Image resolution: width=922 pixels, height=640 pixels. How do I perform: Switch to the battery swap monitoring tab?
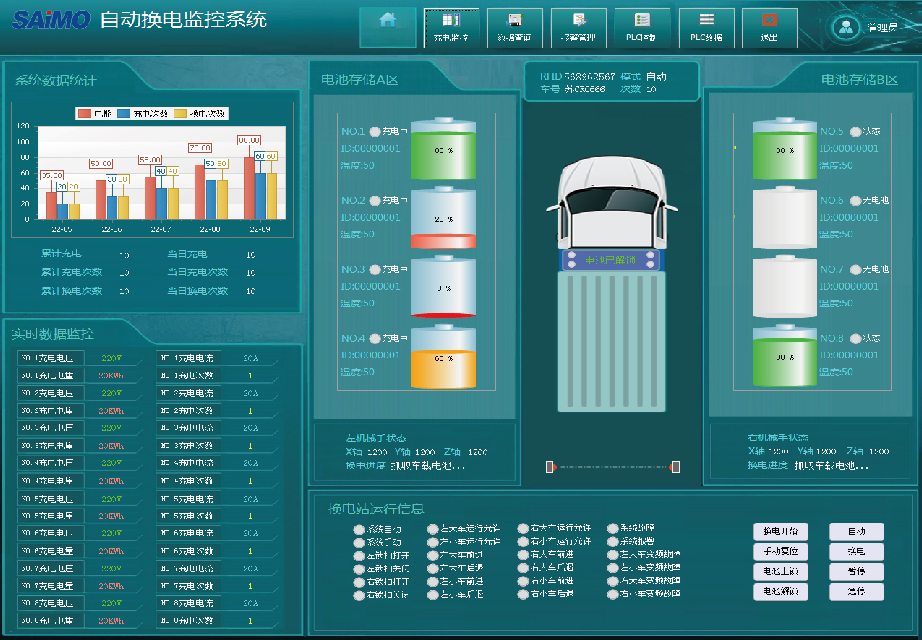click(451, 27)
